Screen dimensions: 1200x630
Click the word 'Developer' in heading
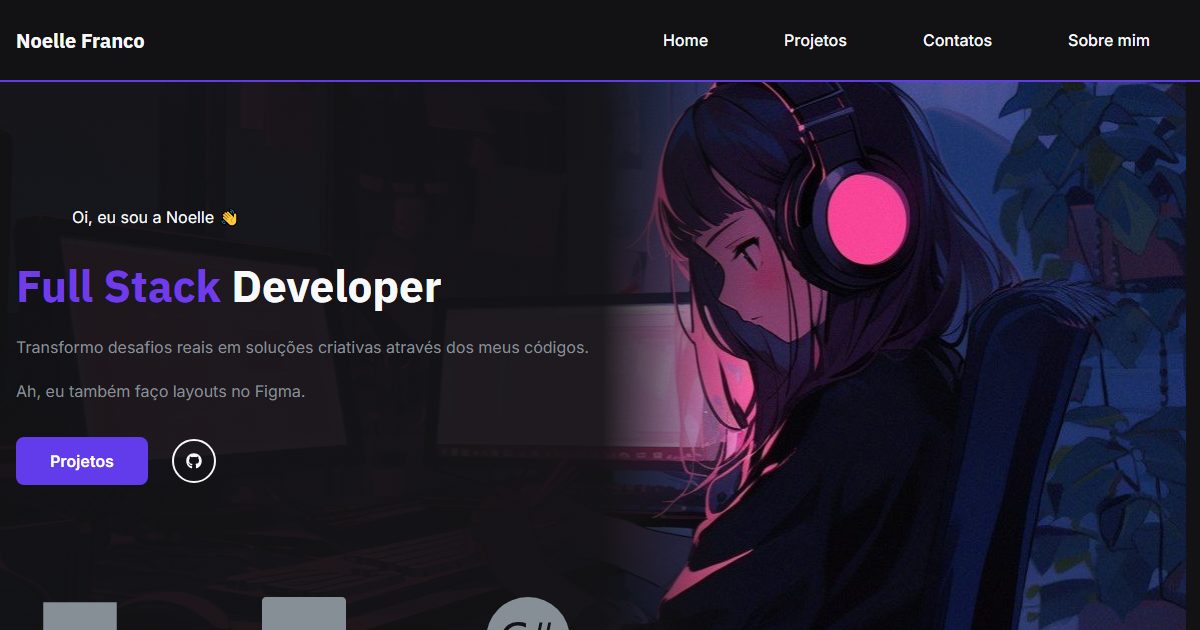[336, 287]
